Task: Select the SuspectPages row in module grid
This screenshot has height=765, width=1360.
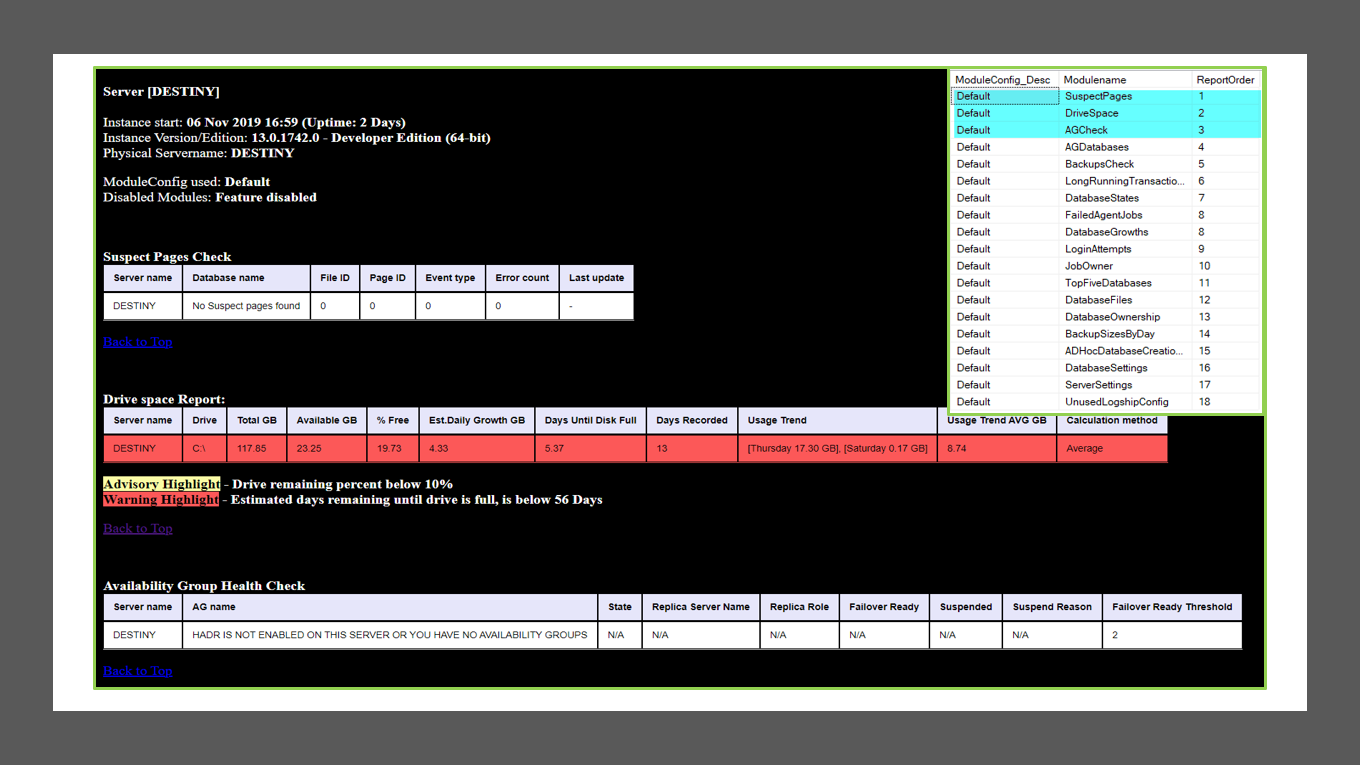Action: tap(1098, 97)
